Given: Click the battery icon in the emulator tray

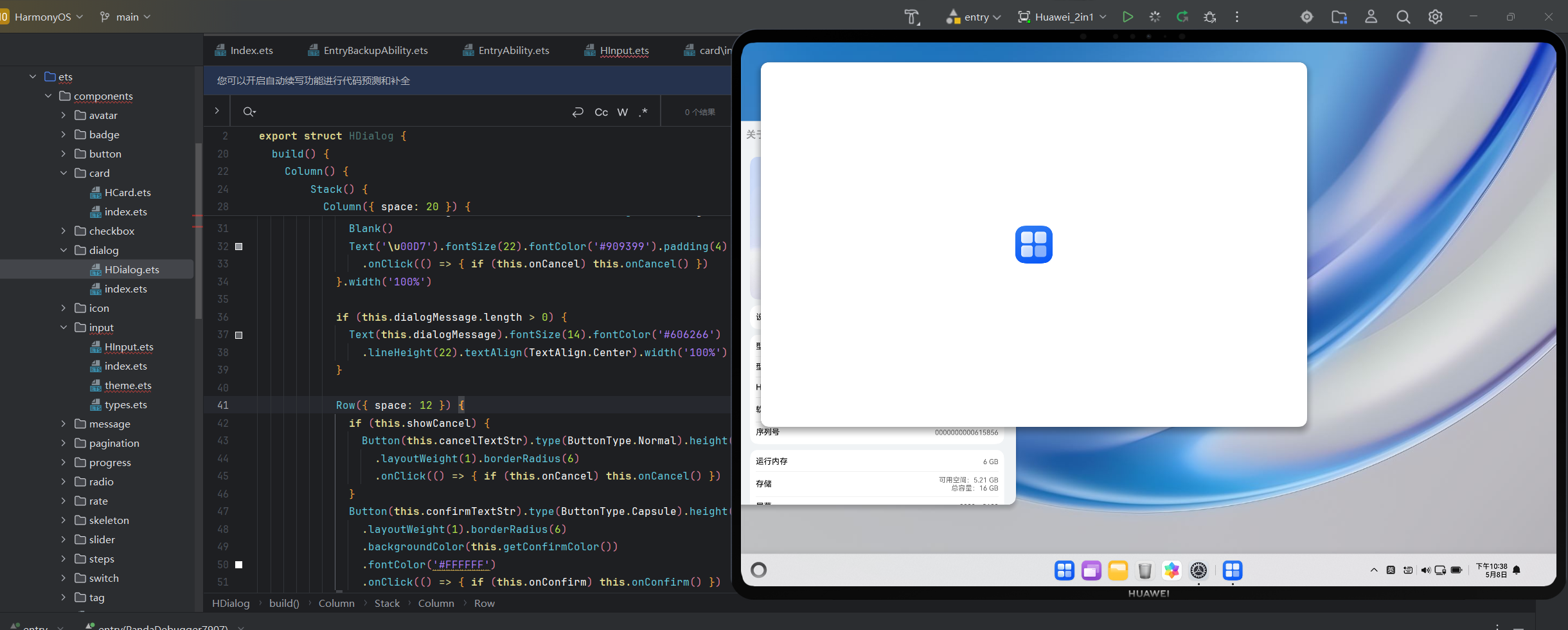Looking at the screenshot, I should tap(1457, 570).
